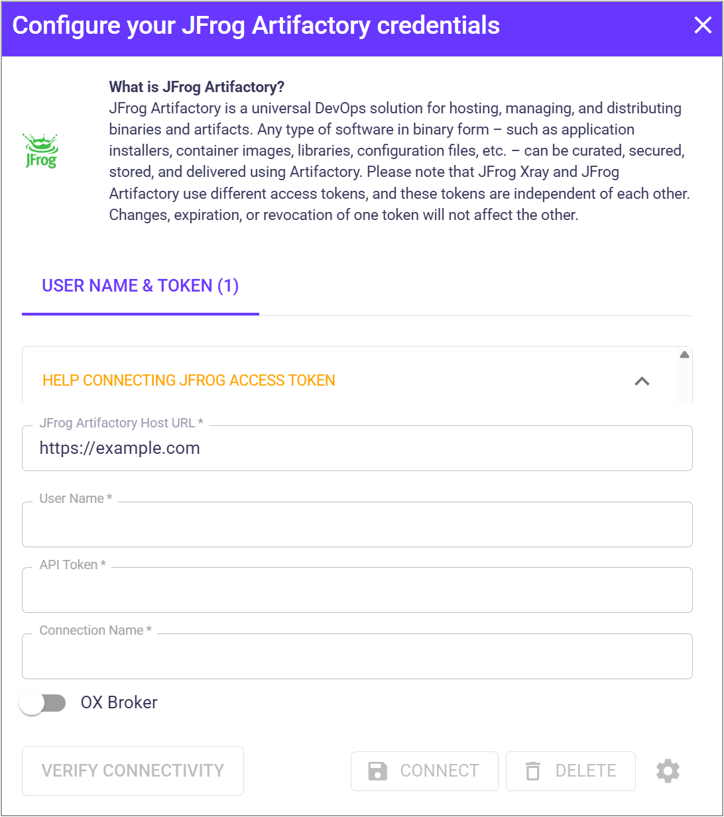This screenshot has width=724, height=817.
Task: Click into the API Token field
Action: [x=357, y=591]
